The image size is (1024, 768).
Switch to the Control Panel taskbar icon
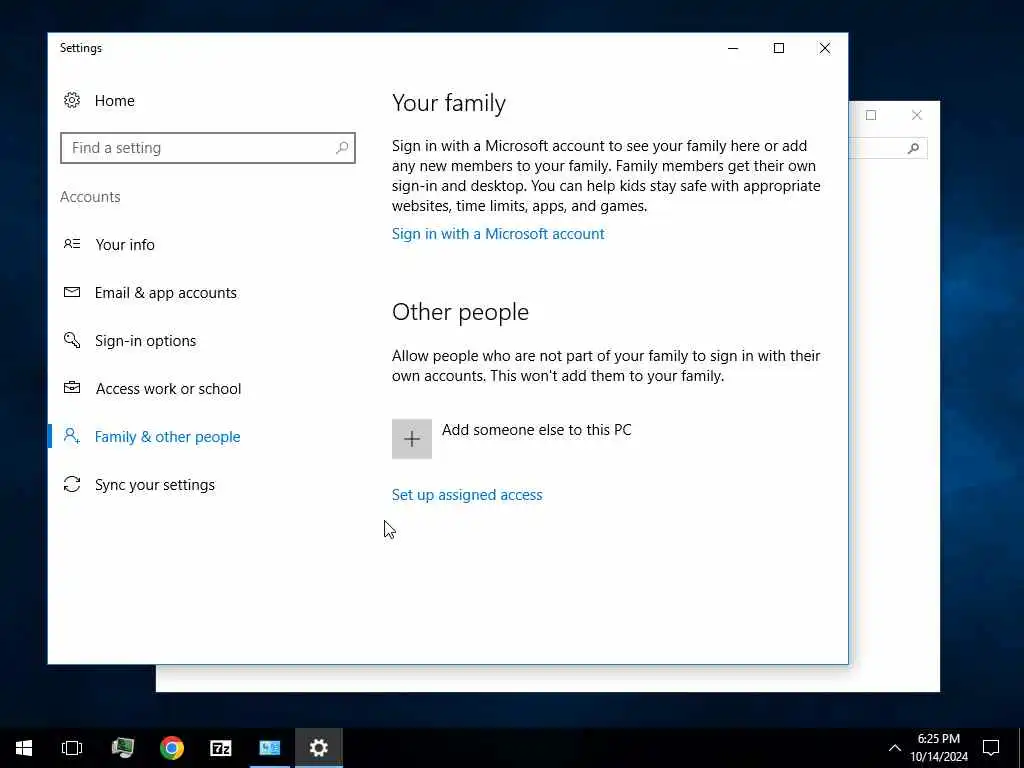[x=270, y=748]
